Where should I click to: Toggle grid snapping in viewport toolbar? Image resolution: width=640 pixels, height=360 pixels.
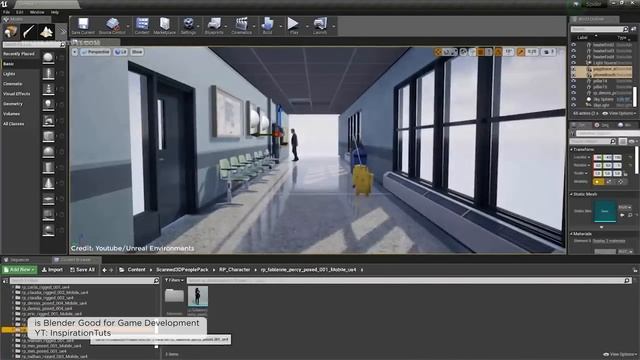(481, 52)
